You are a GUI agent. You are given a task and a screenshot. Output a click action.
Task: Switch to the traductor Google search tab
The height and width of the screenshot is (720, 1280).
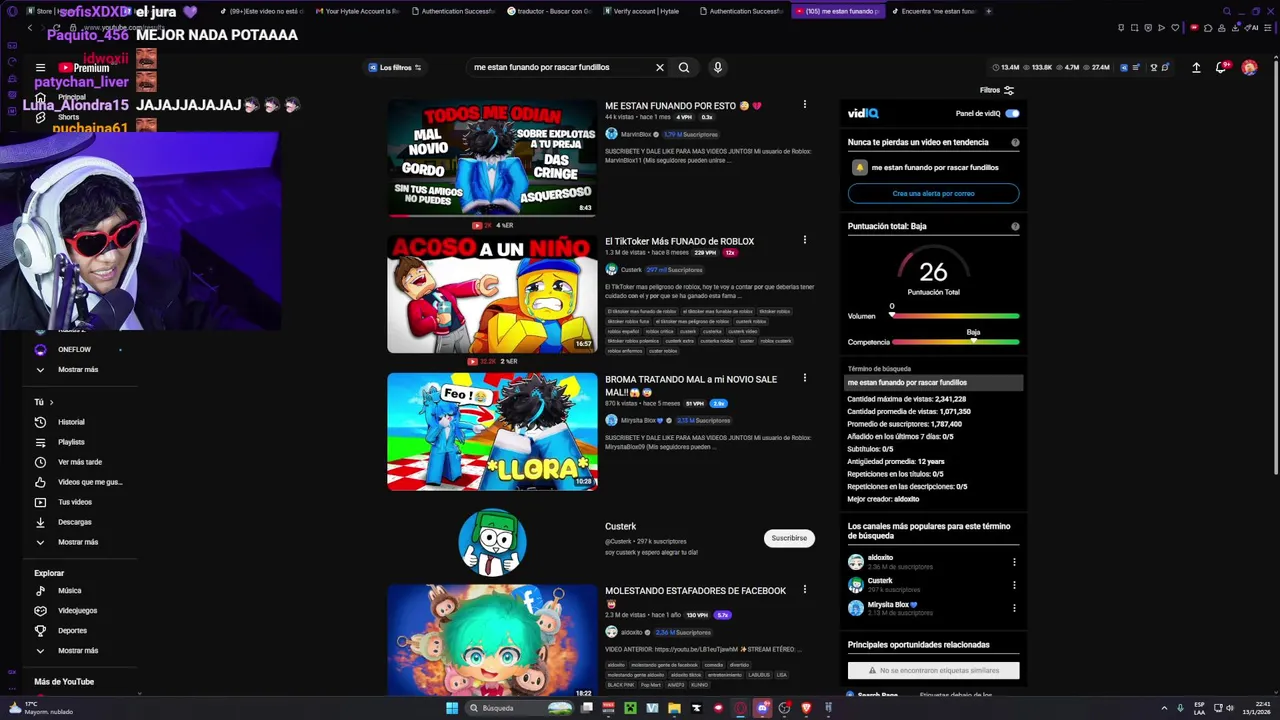coord(550,11)
